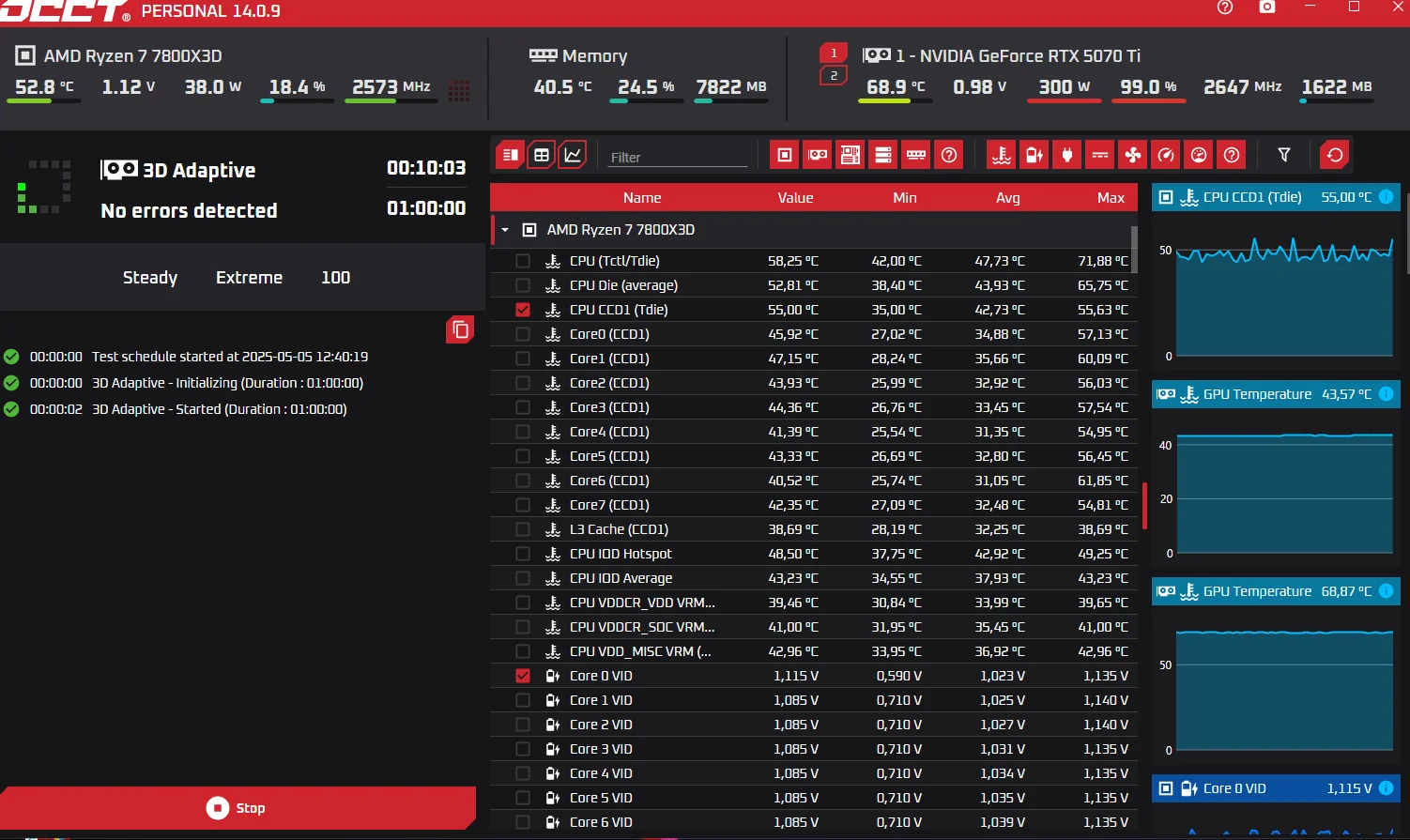This screenshot has width=1410, height=840.
Task: Click the Steady test mode label
Action: pos(150,278)
